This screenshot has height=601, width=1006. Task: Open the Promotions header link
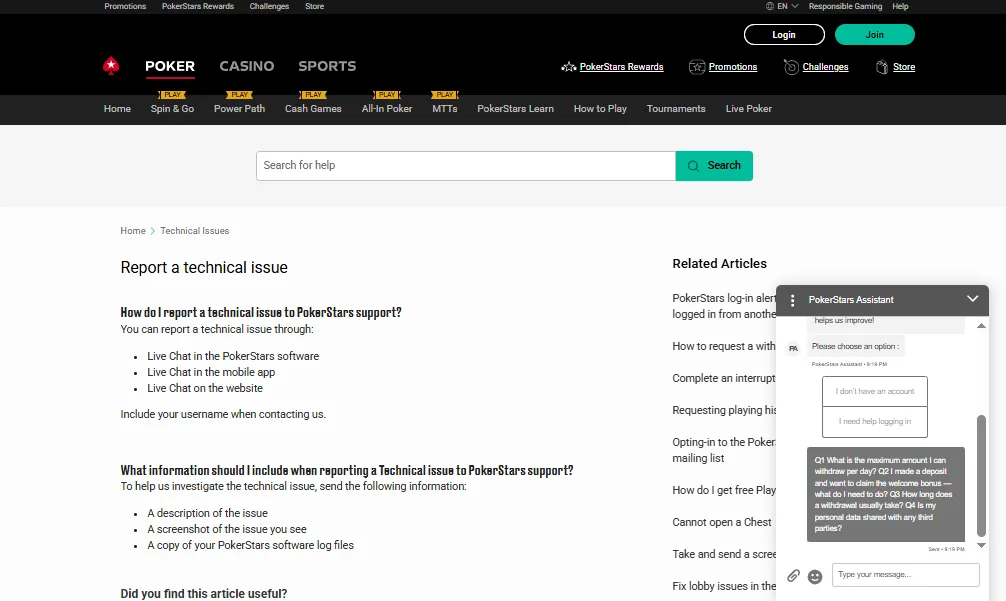coord(733,67)
